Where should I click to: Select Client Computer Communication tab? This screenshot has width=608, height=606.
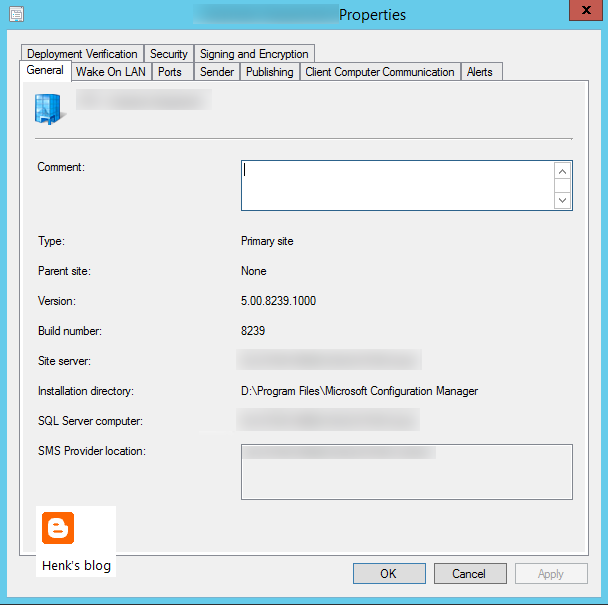click(380, 72)
